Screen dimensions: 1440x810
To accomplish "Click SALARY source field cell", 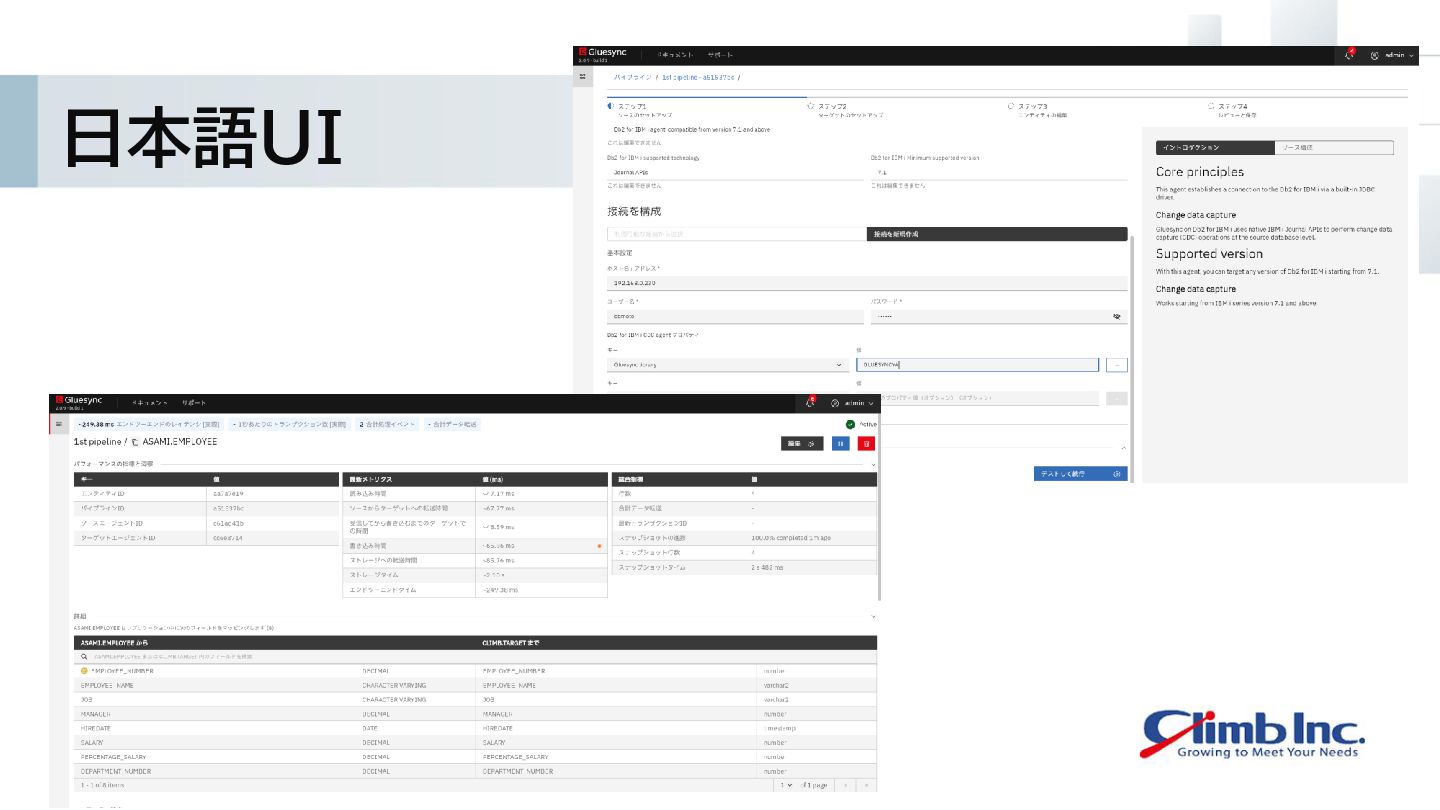I will 92,742.
